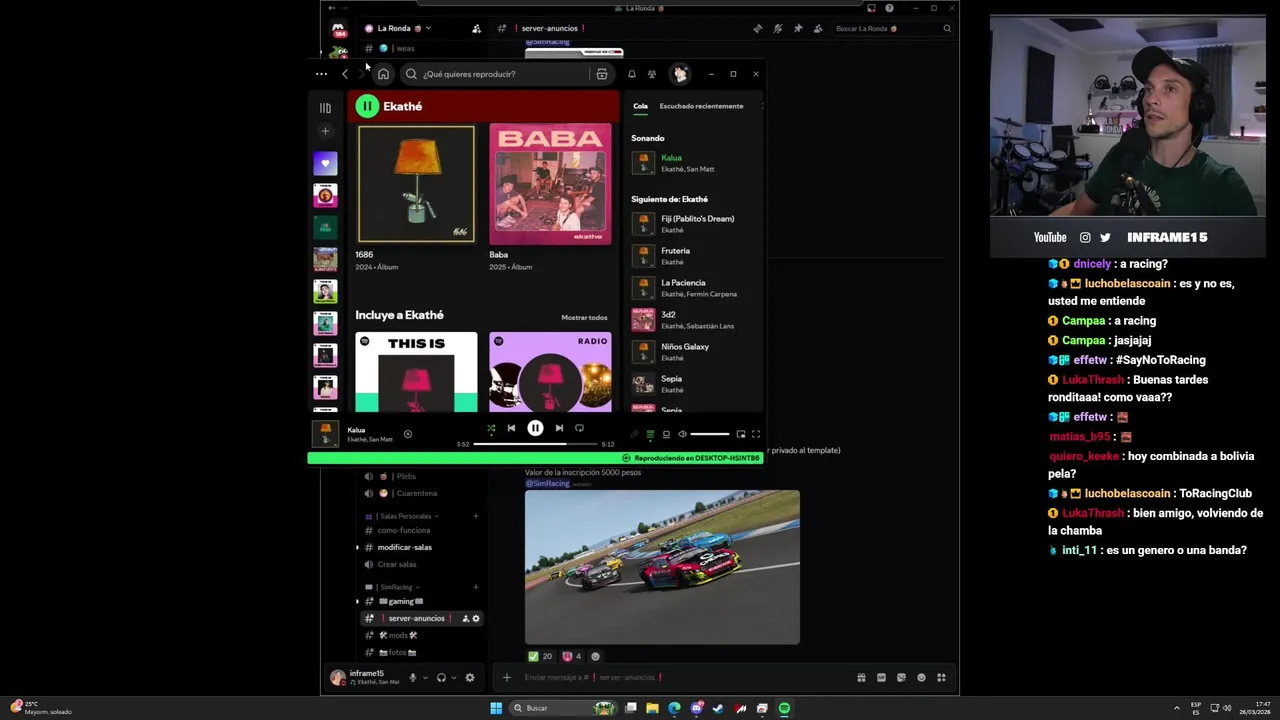Expand microphone input options arrow
This screenshot has width=1280, height=720.
pyautogui.click(x=425, y=677)
